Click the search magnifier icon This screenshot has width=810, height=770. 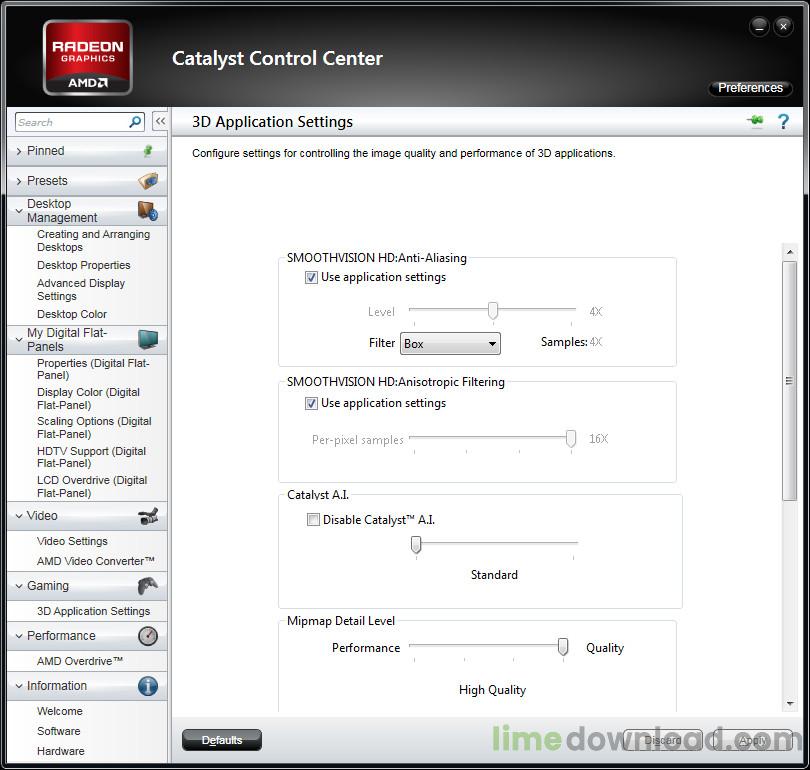click(x=135, y=122)
